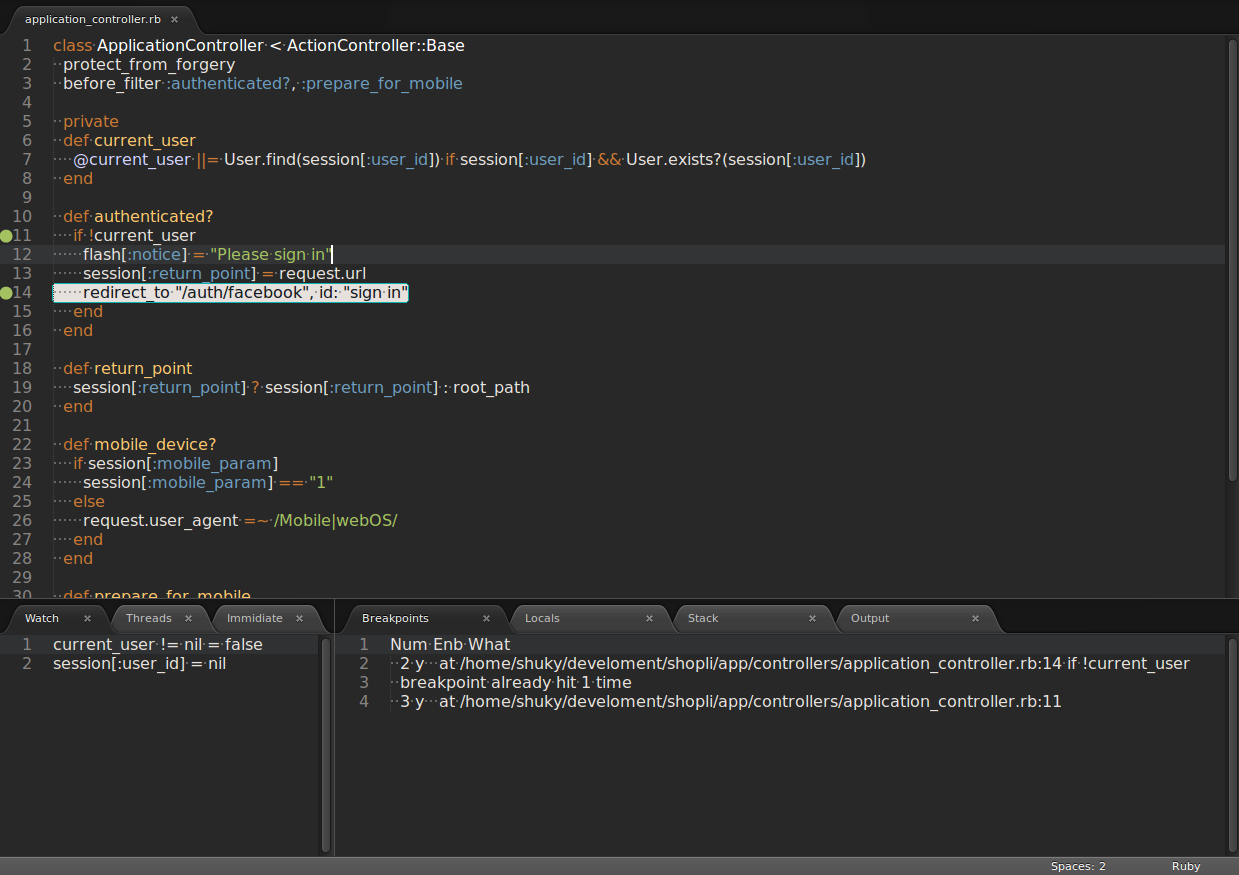Close the Output panel tab

coord(975,618)
